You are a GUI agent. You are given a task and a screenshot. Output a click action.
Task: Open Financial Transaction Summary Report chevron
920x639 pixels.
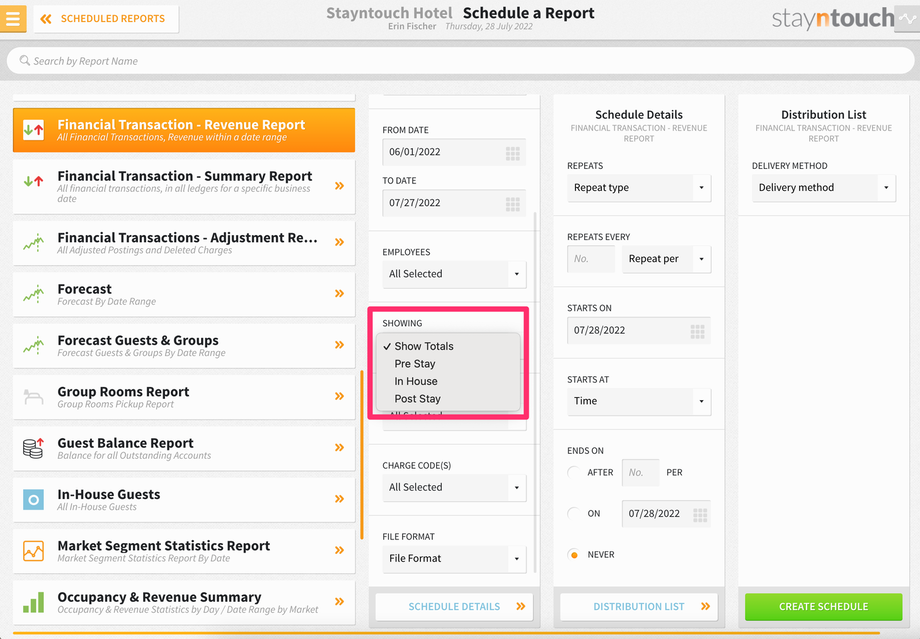tap(339, 186)
